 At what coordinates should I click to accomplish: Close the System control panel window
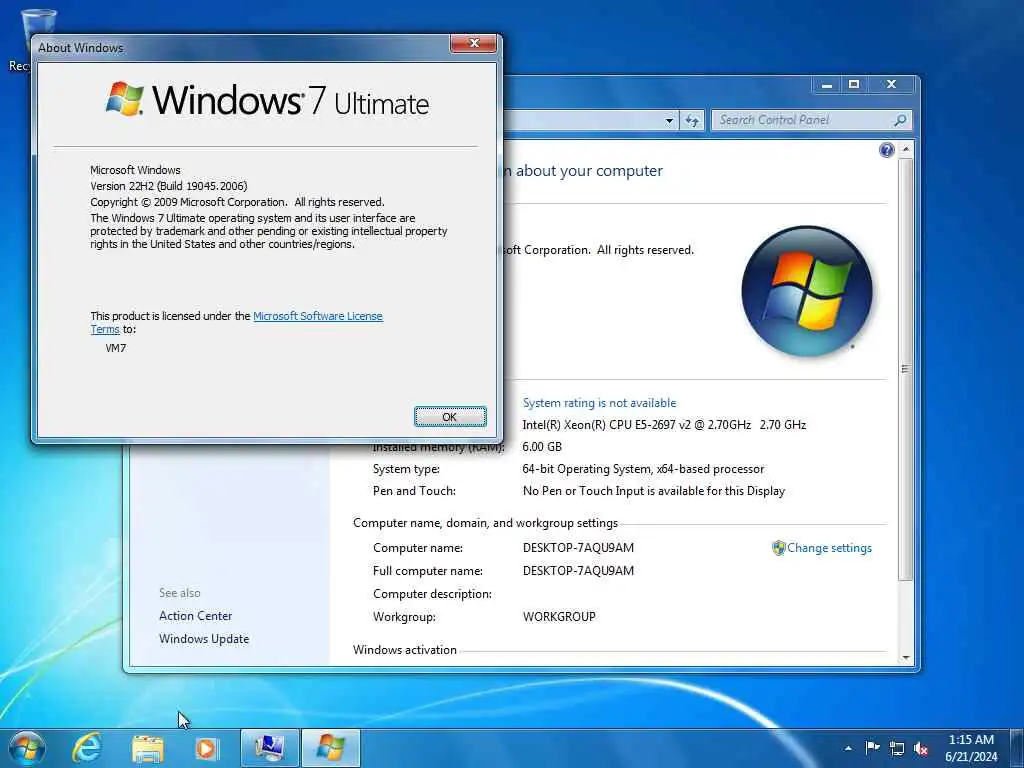(x=891, y=84)
